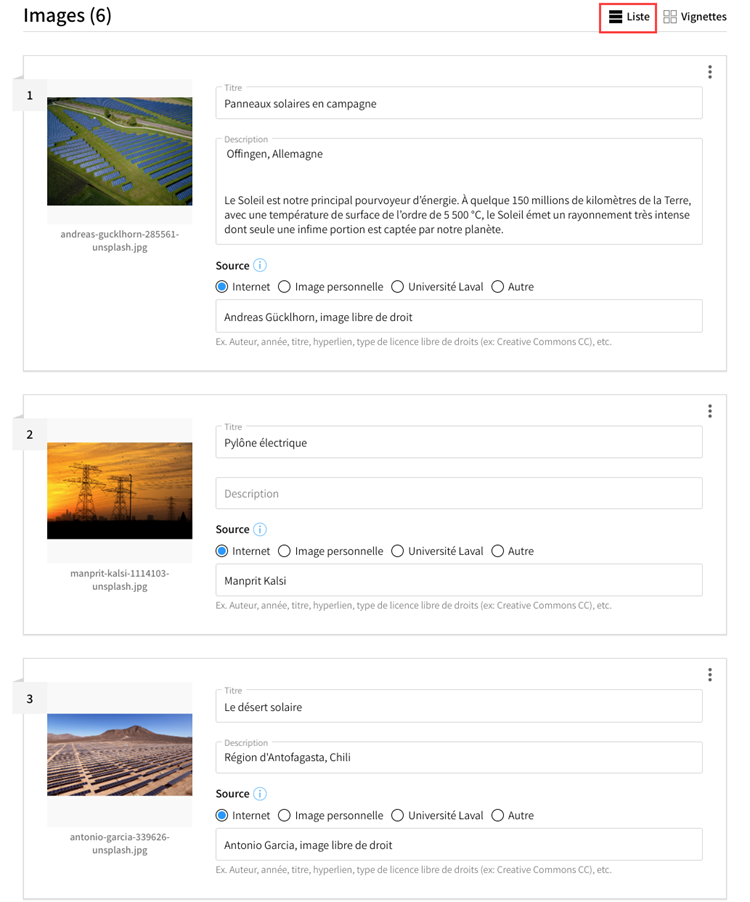Open the three-dot menu for image 1
The height and width of the screenshot is (902, 750).
tap(710, 72)
